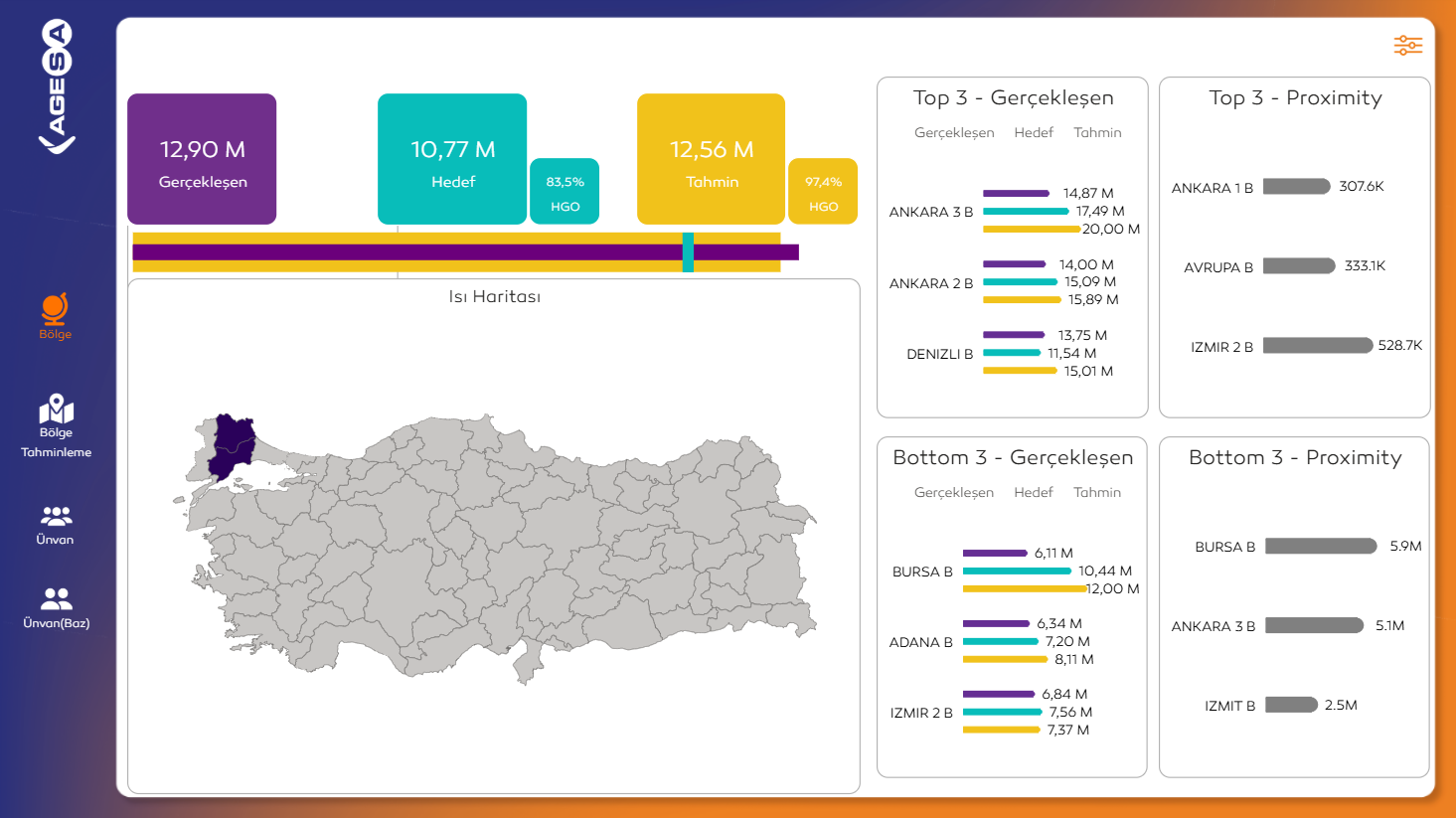Image resolution: width=1456 pixels, height=818 pixels.
Task: Open the Ünvan page icon in sidebar
Action: (x=55, y=516)
